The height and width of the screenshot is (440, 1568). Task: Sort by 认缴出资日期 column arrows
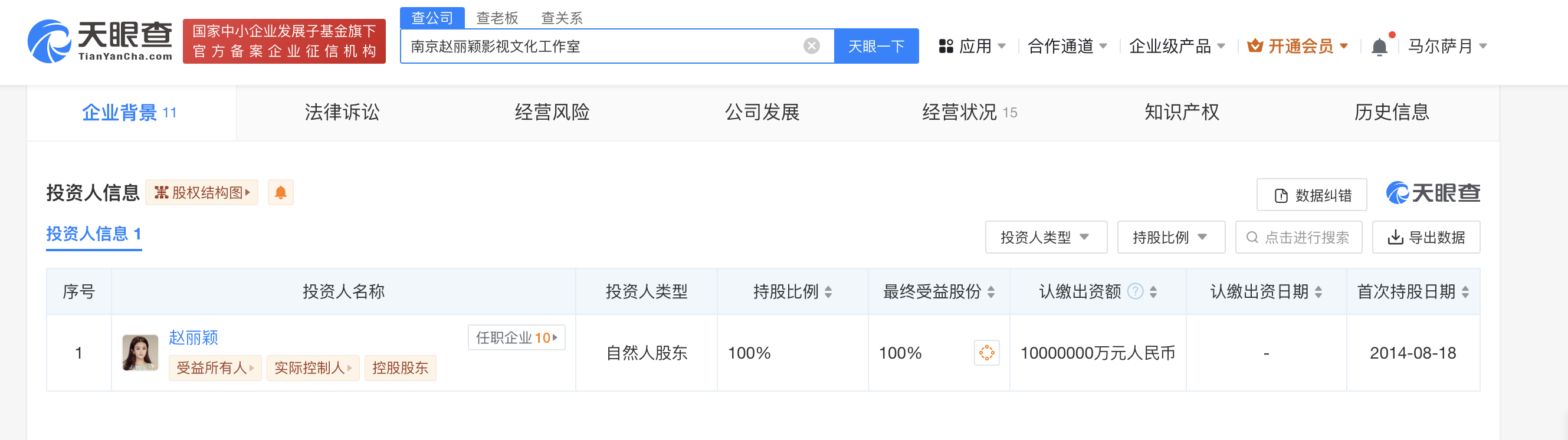pyautogui.click(x=1318, y=292)
